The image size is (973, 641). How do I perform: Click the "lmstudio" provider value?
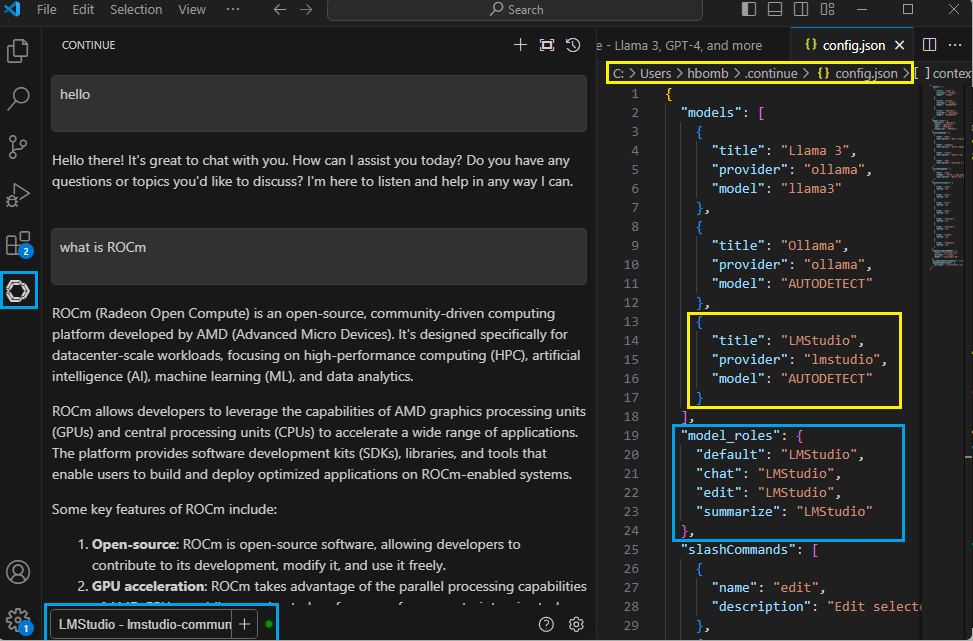pos(842,359)
